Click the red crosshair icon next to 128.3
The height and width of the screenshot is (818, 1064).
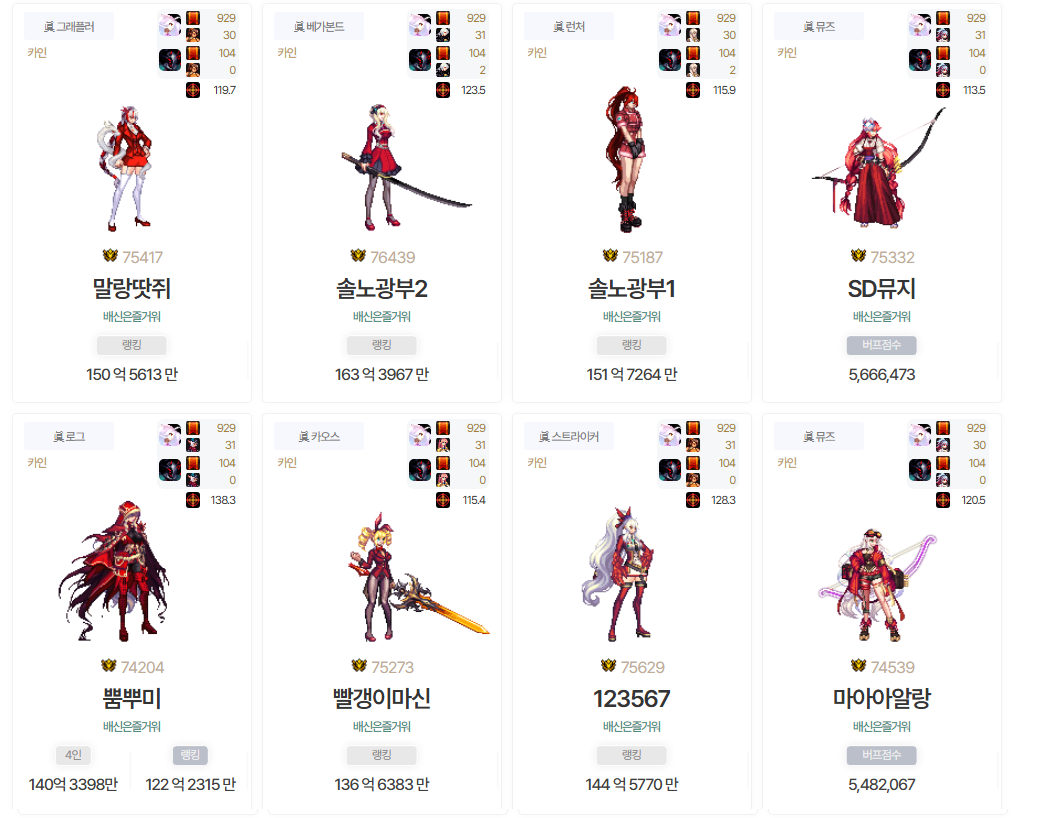tap(693, 500)
